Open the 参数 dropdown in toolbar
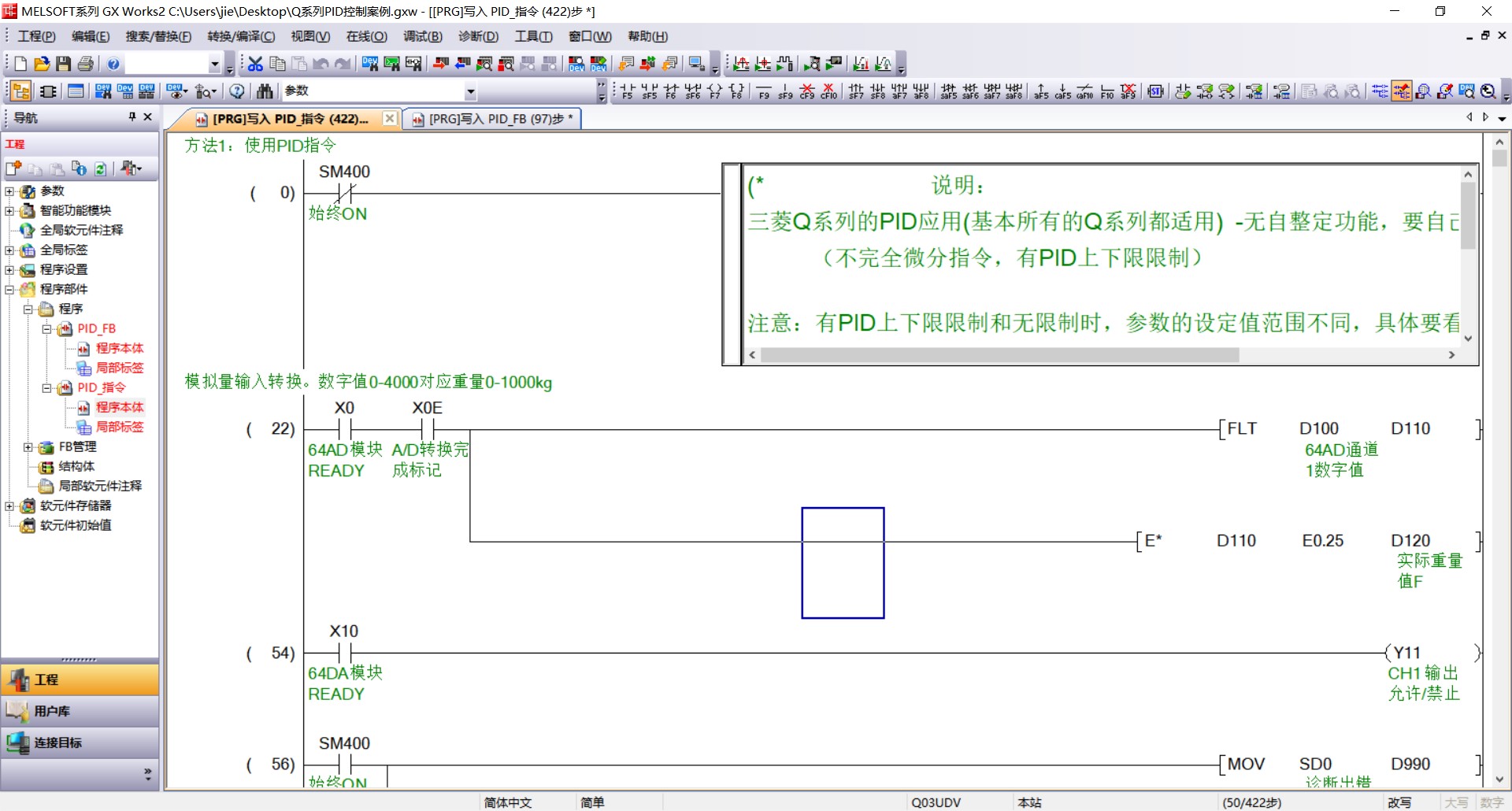This screenshot has height=811, width=1512. point(470,91)
